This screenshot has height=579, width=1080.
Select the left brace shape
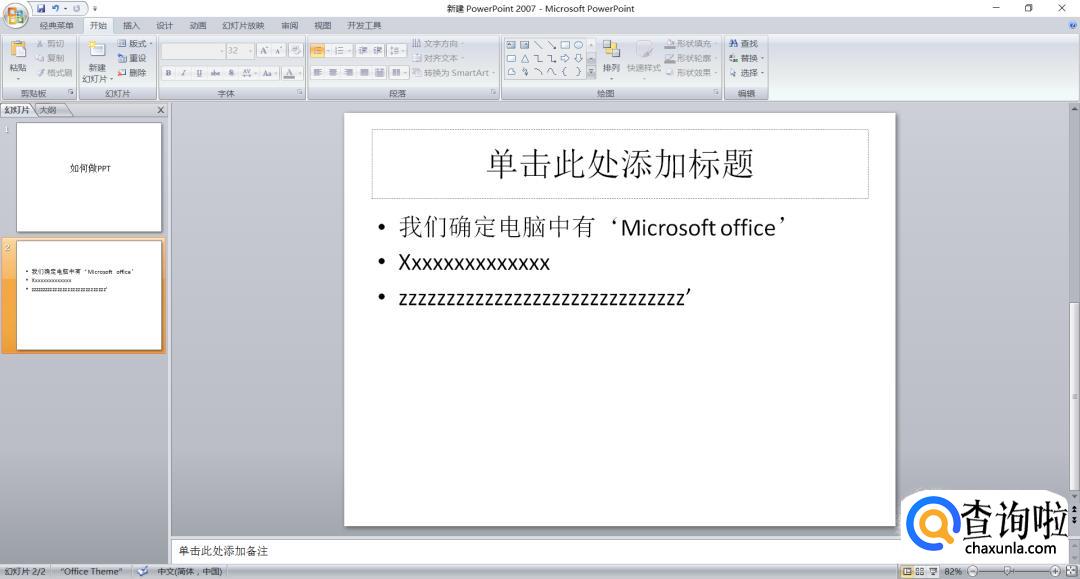(565, 72)
